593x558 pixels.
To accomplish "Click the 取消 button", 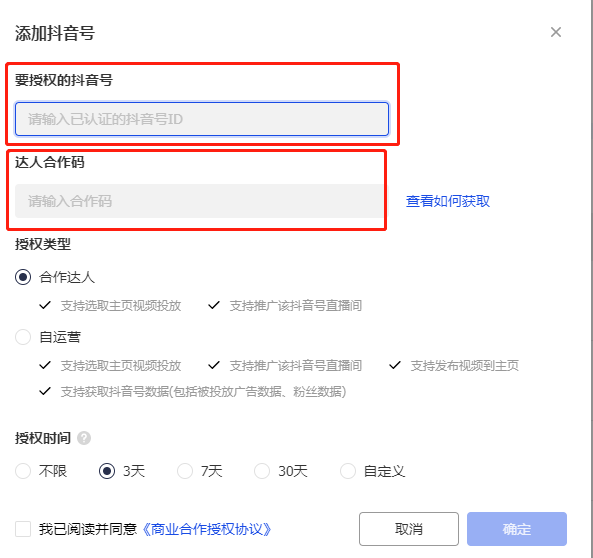I will [x=409, y=529].
